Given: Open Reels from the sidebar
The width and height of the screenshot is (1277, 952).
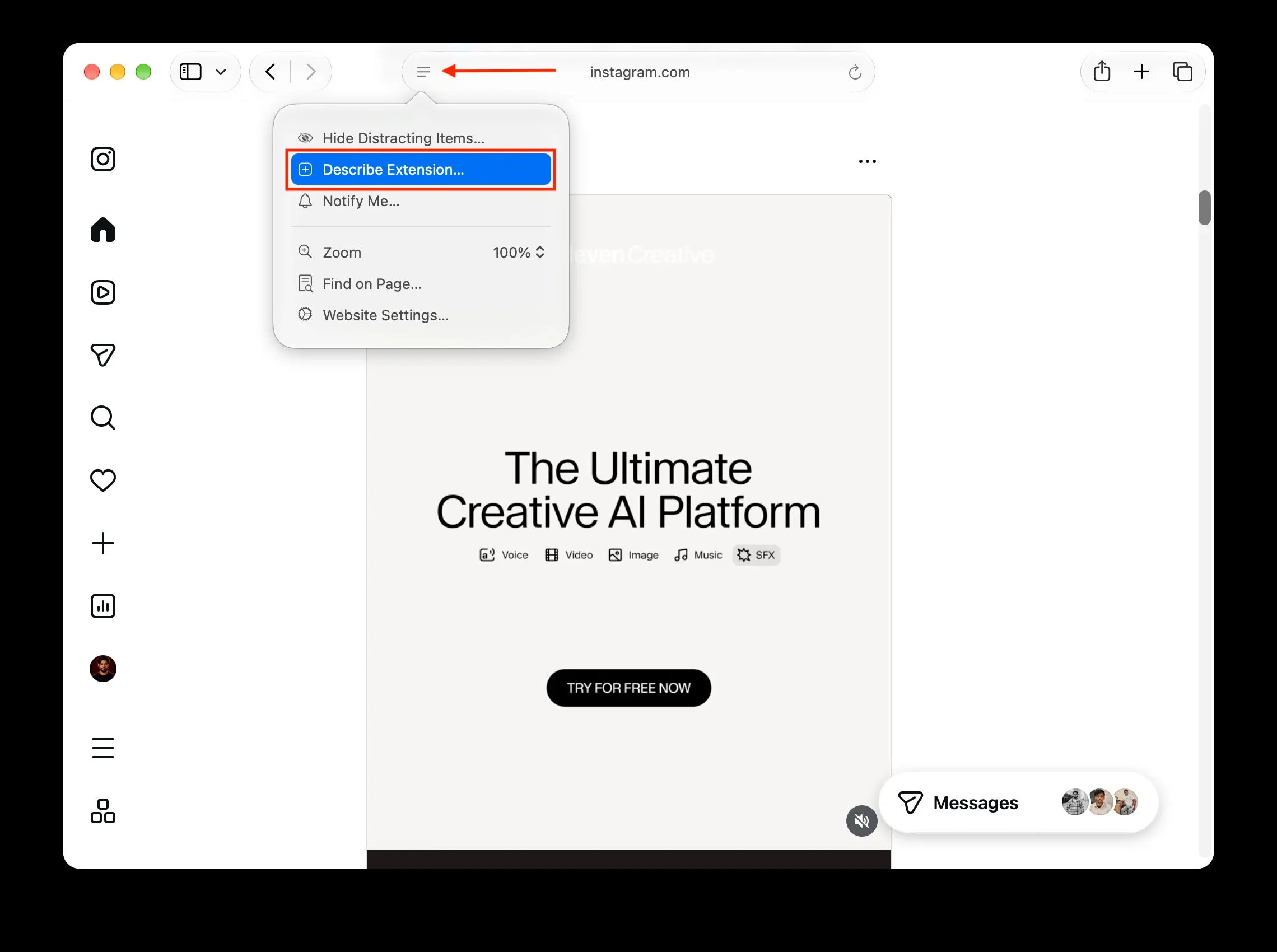Looking at the screenshot, I should (x=103, y=292).
